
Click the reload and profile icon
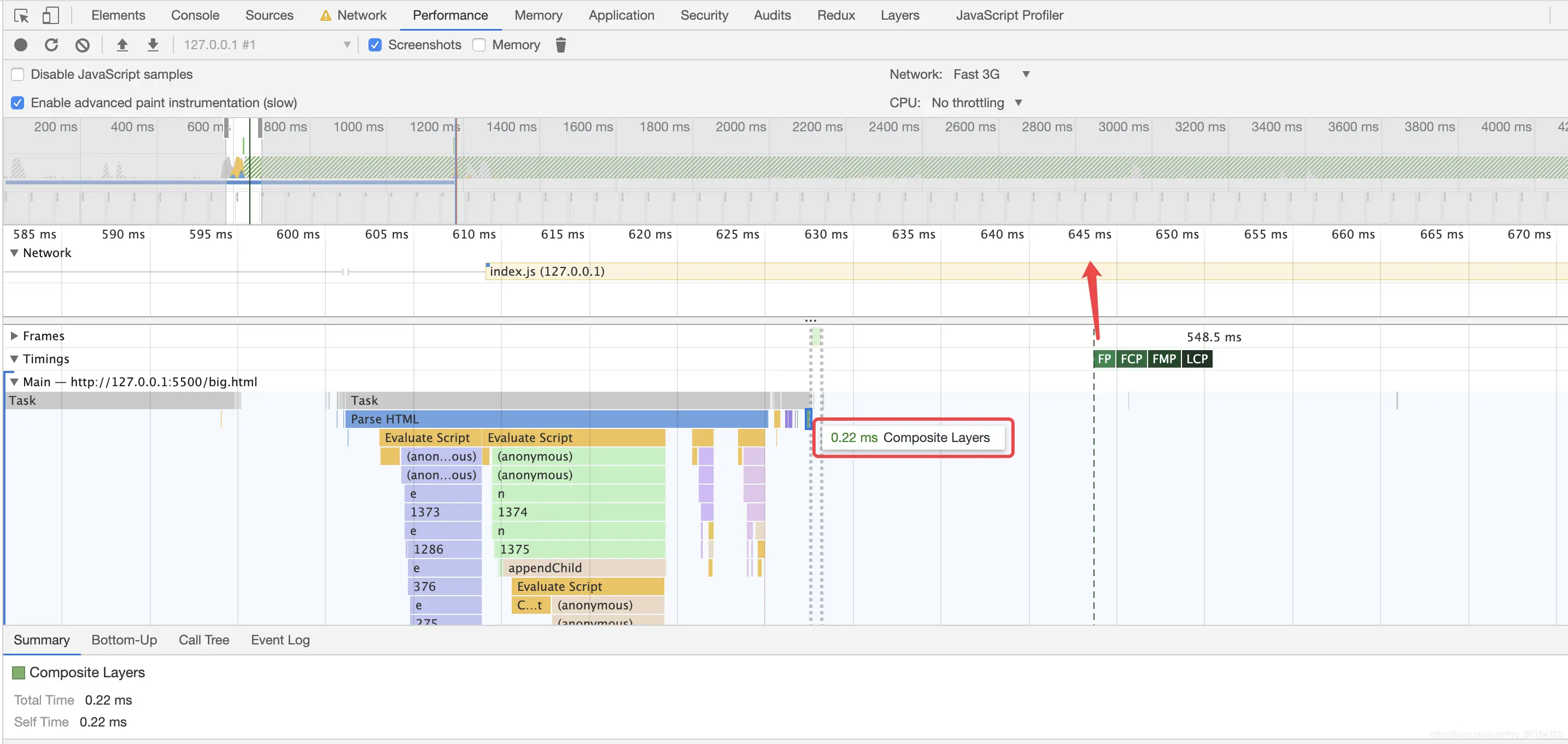click(52, 45)
